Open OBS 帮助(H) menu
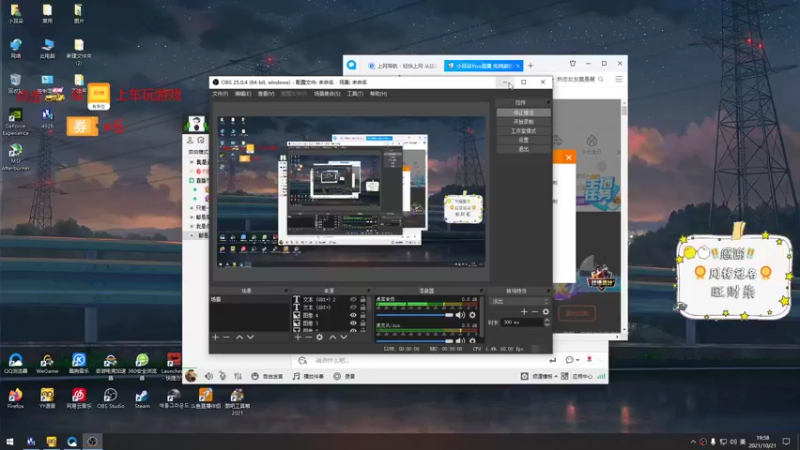 pyautogui.click(x=378, y=94)
